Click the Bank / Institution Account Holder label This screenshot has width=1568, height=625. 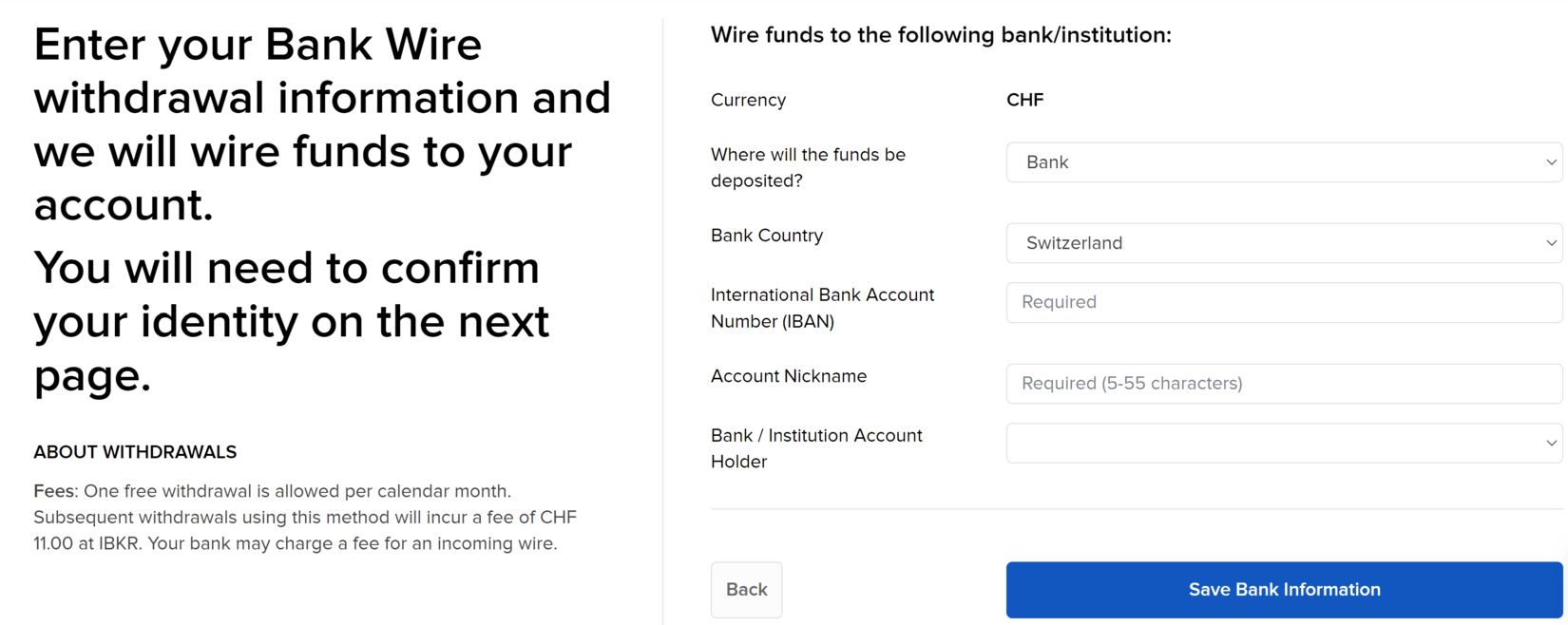pyautogui.click(x=816, y=448)
